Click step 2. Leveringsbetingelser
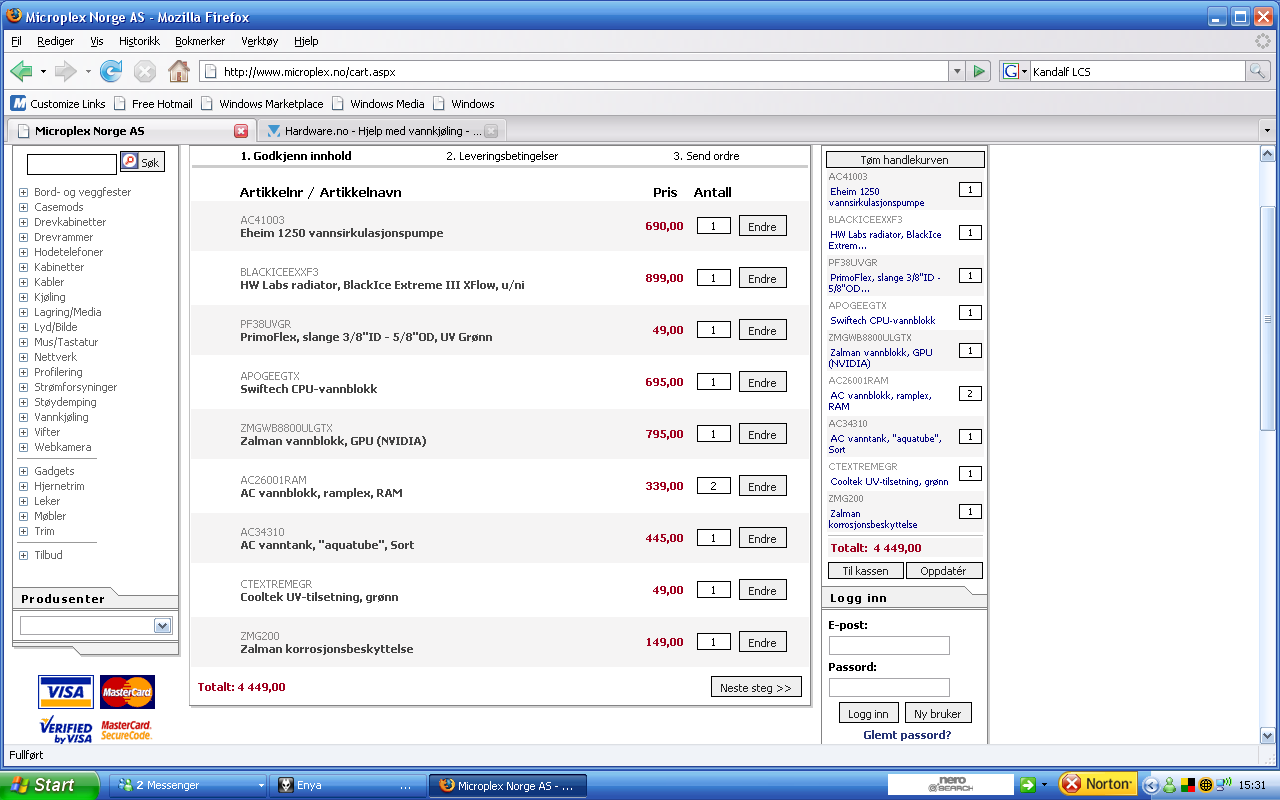Viewport: 1280px width, 800px height. coord(502,156)
